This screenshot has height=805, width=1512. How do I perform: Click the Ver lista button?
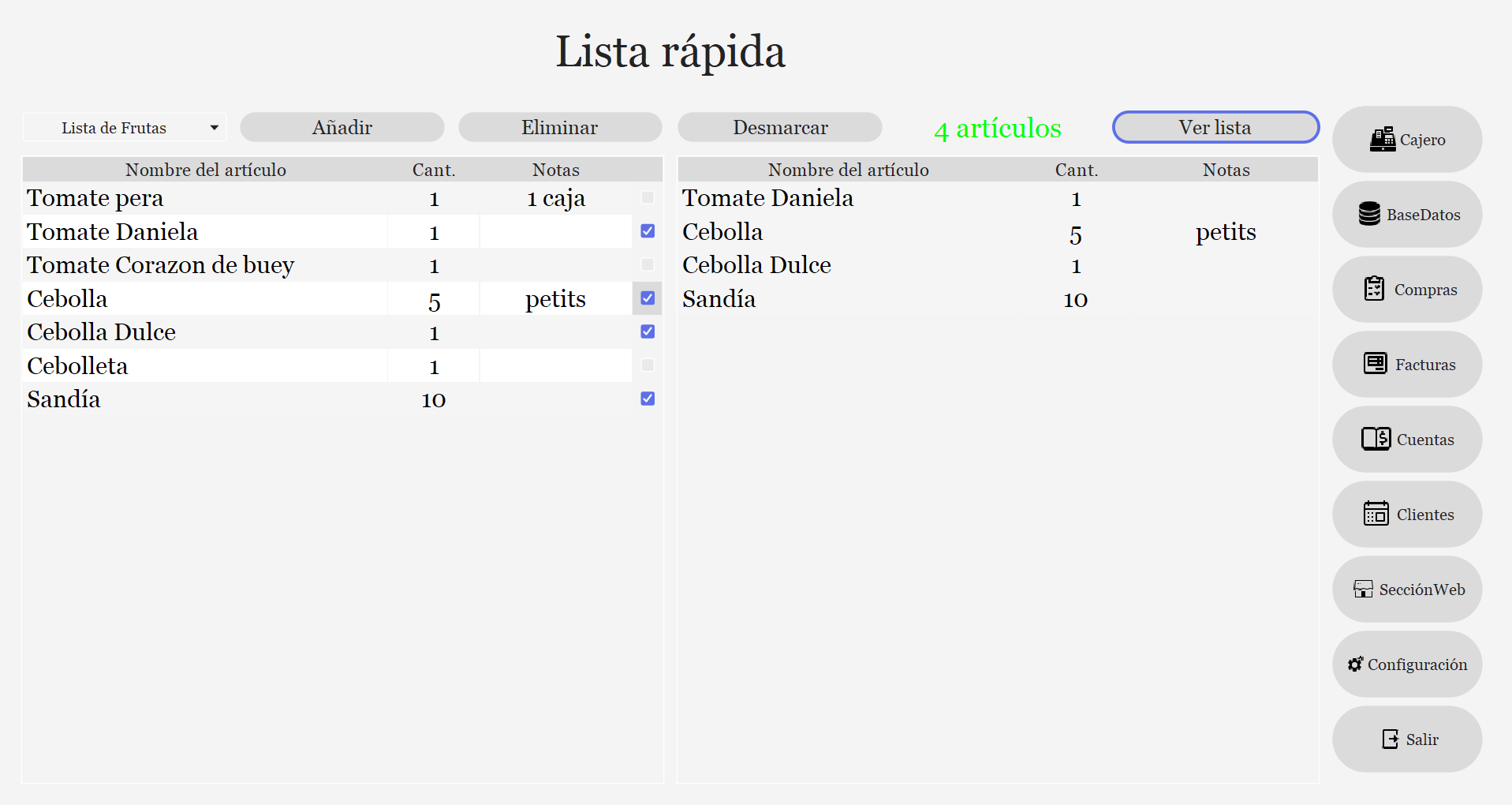[x=1215, y=128]
